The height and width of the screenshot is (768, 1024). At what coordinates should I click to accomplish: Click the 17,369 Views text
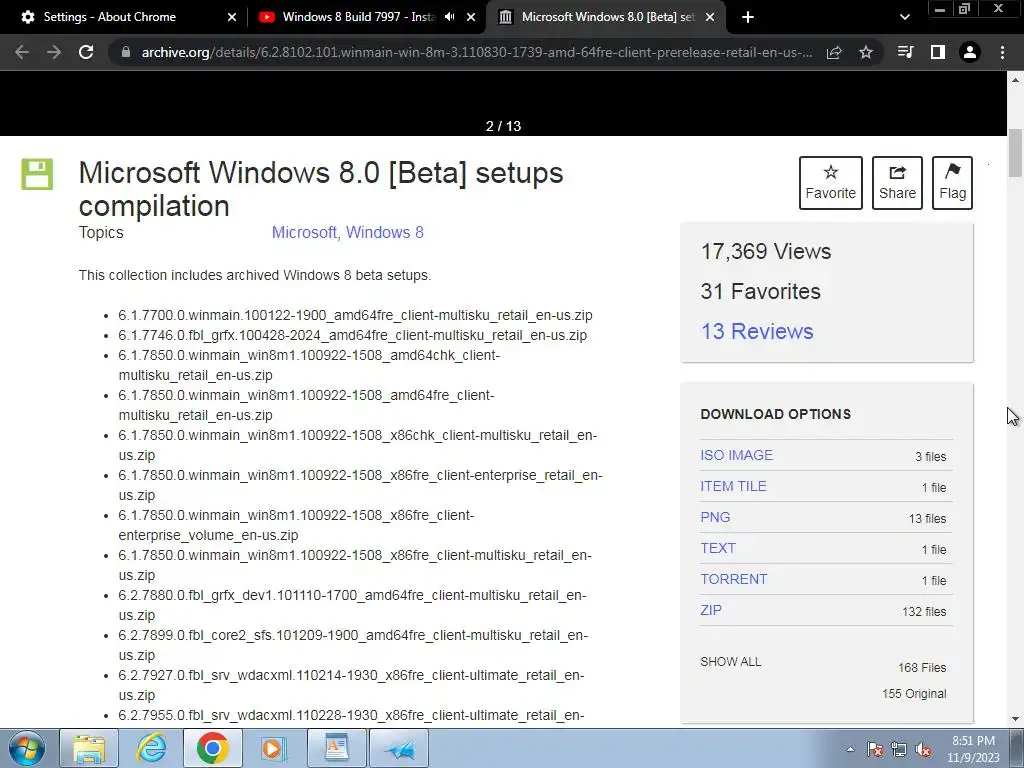[765, 252]
